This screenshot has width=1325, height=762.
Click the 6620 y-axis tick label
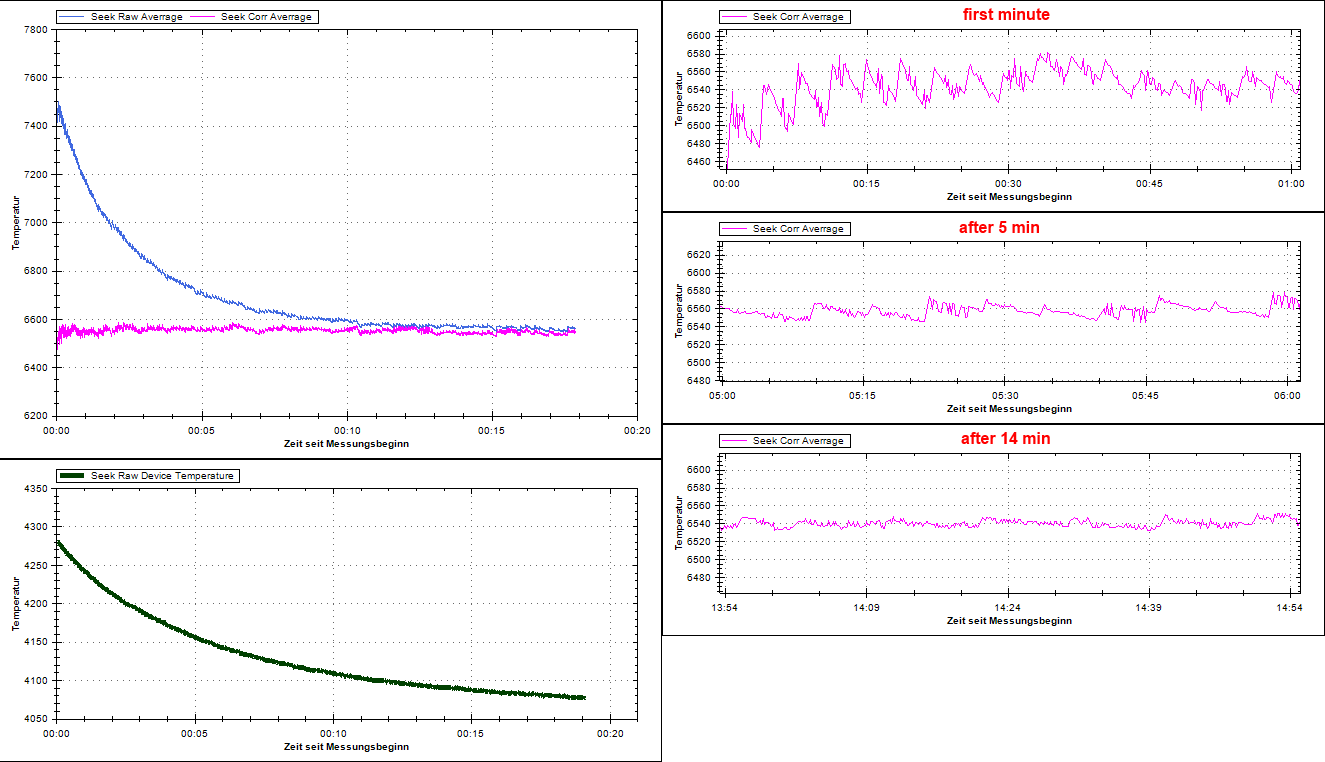(x=698, y=255)
